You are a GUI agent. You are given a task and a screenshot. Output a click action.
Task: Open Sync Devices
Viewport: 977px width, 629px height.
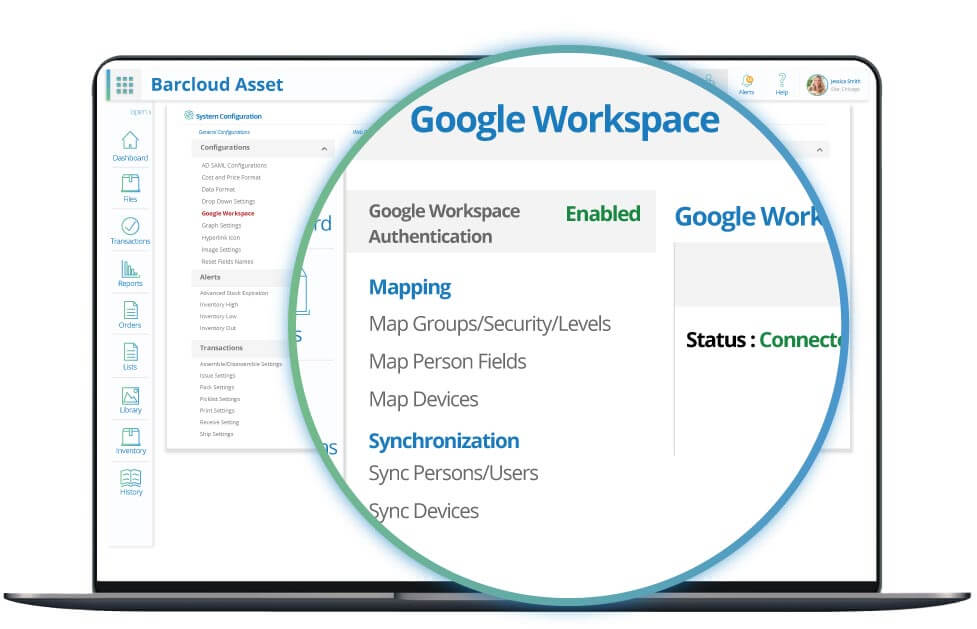click(x=424, y=511)
